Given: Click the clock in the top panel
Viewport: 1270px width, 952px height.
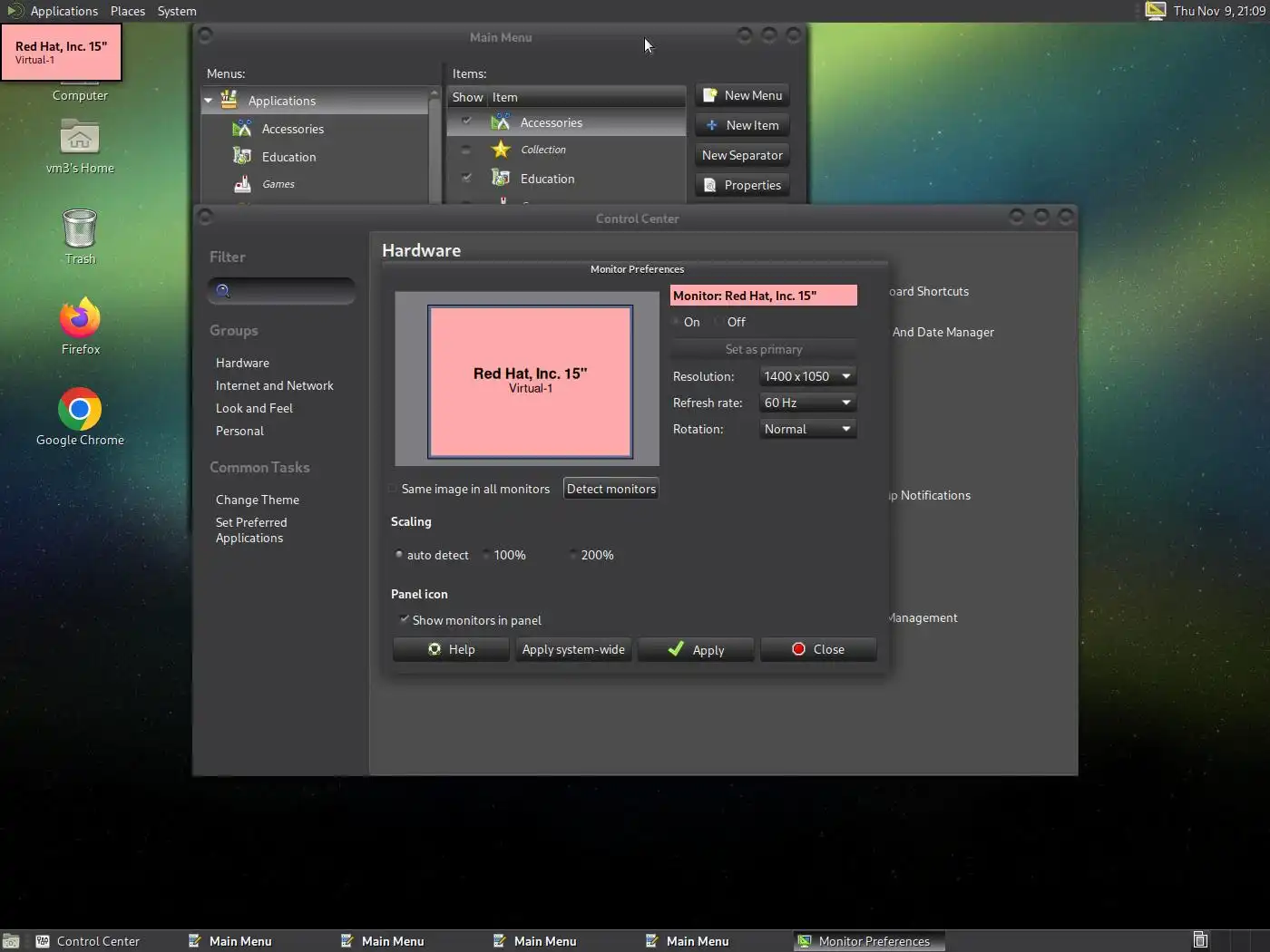Looking at the screenshot, I should (1219, 11).
